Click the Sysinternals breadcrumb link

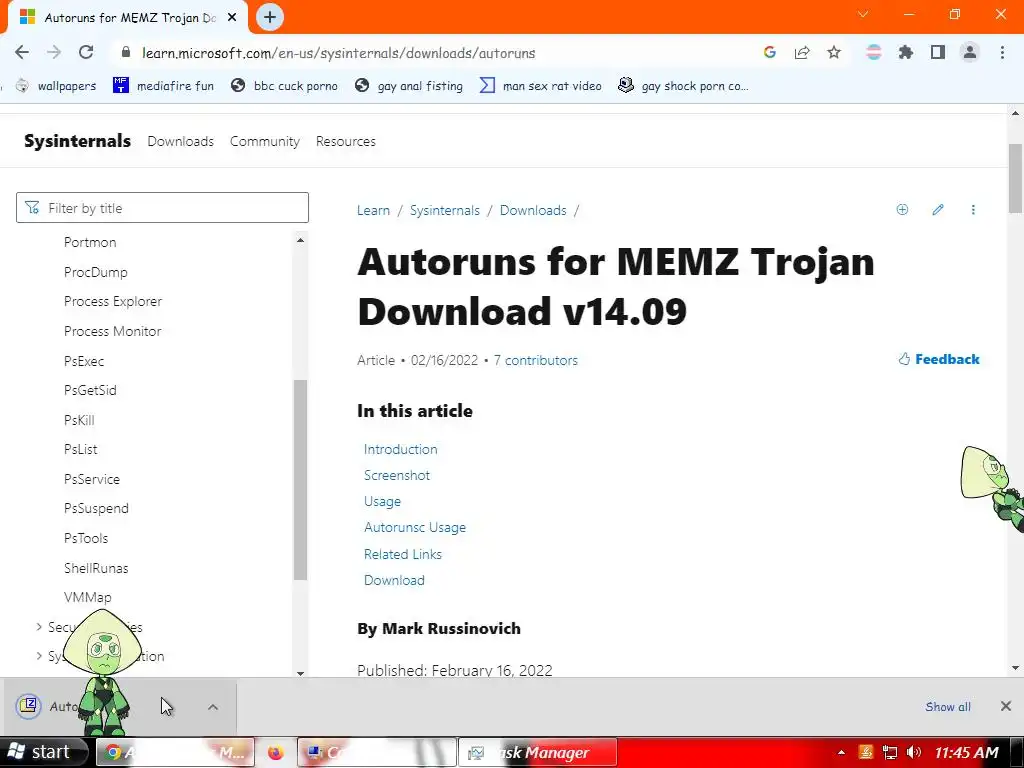pyautogui.click(x=445, y=210)
